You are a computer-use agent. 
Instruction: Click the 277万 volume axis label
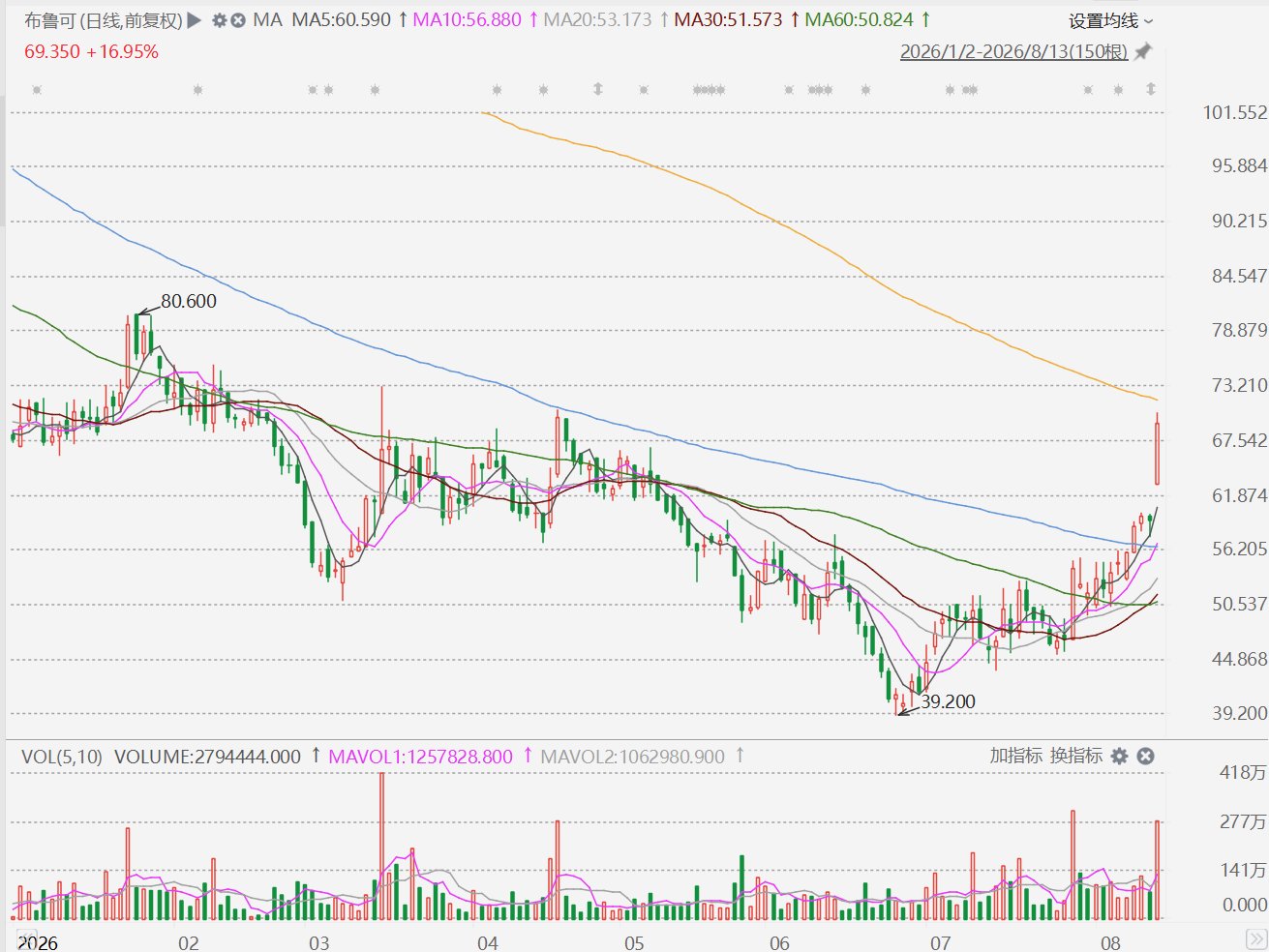tap(1244, 821)
